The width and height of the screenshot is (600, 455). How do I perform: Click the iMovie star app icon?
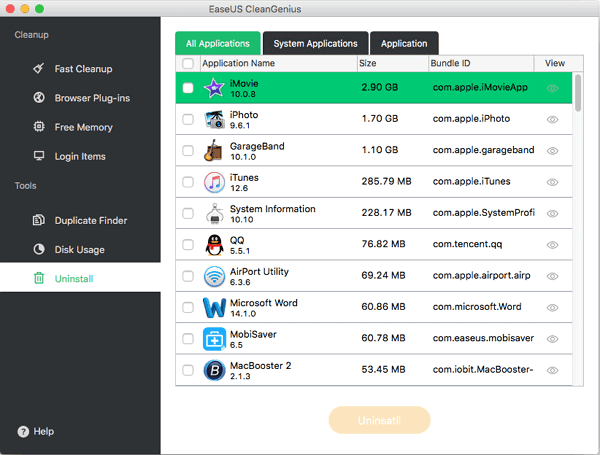coord(214,88)
